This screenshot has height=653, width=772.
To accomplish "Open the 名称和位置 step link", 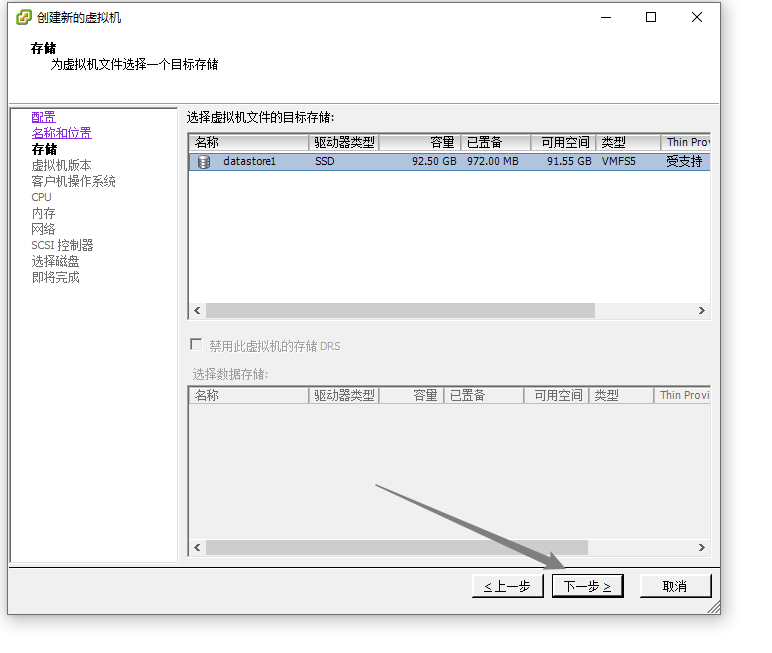I will coord(62,133).
